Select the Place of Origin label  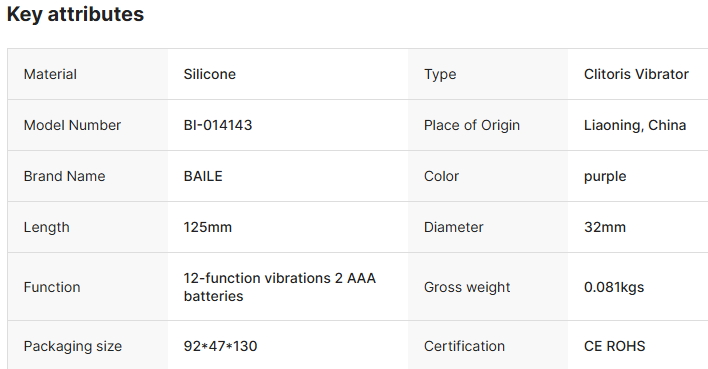click(x=472, y=125)
